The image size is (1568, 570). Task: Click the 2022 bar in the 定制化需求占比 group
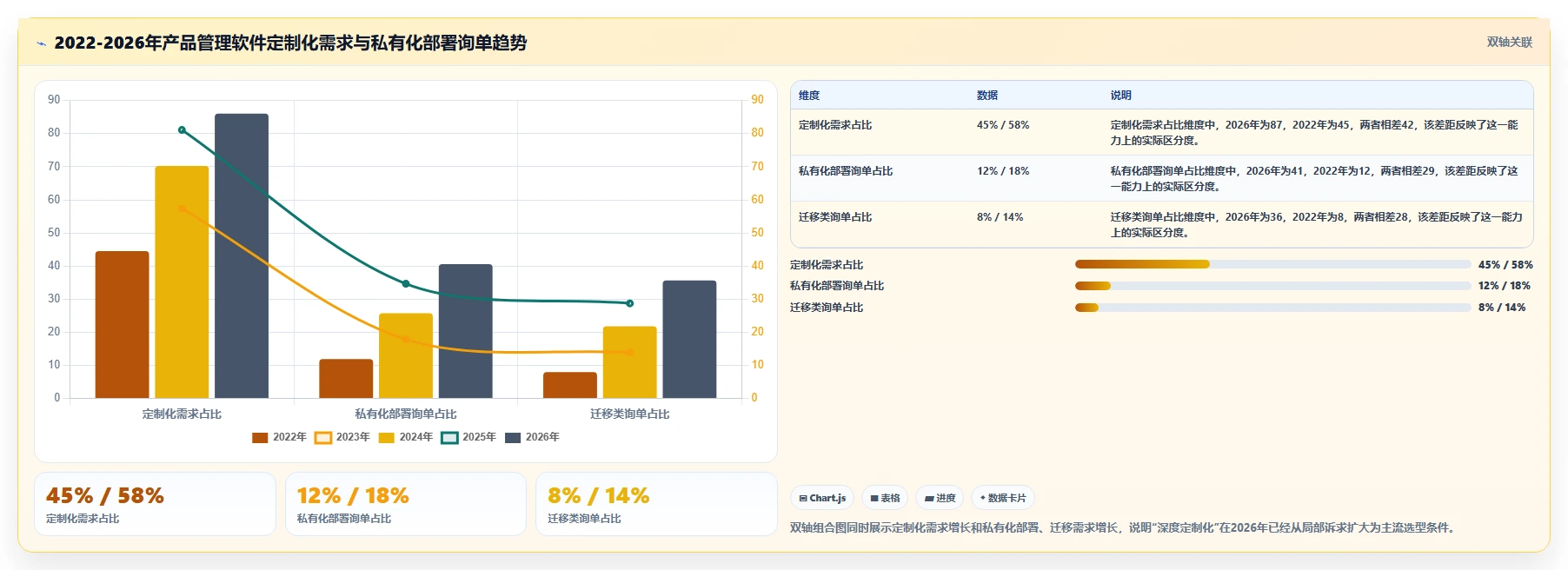coord(122,325)
